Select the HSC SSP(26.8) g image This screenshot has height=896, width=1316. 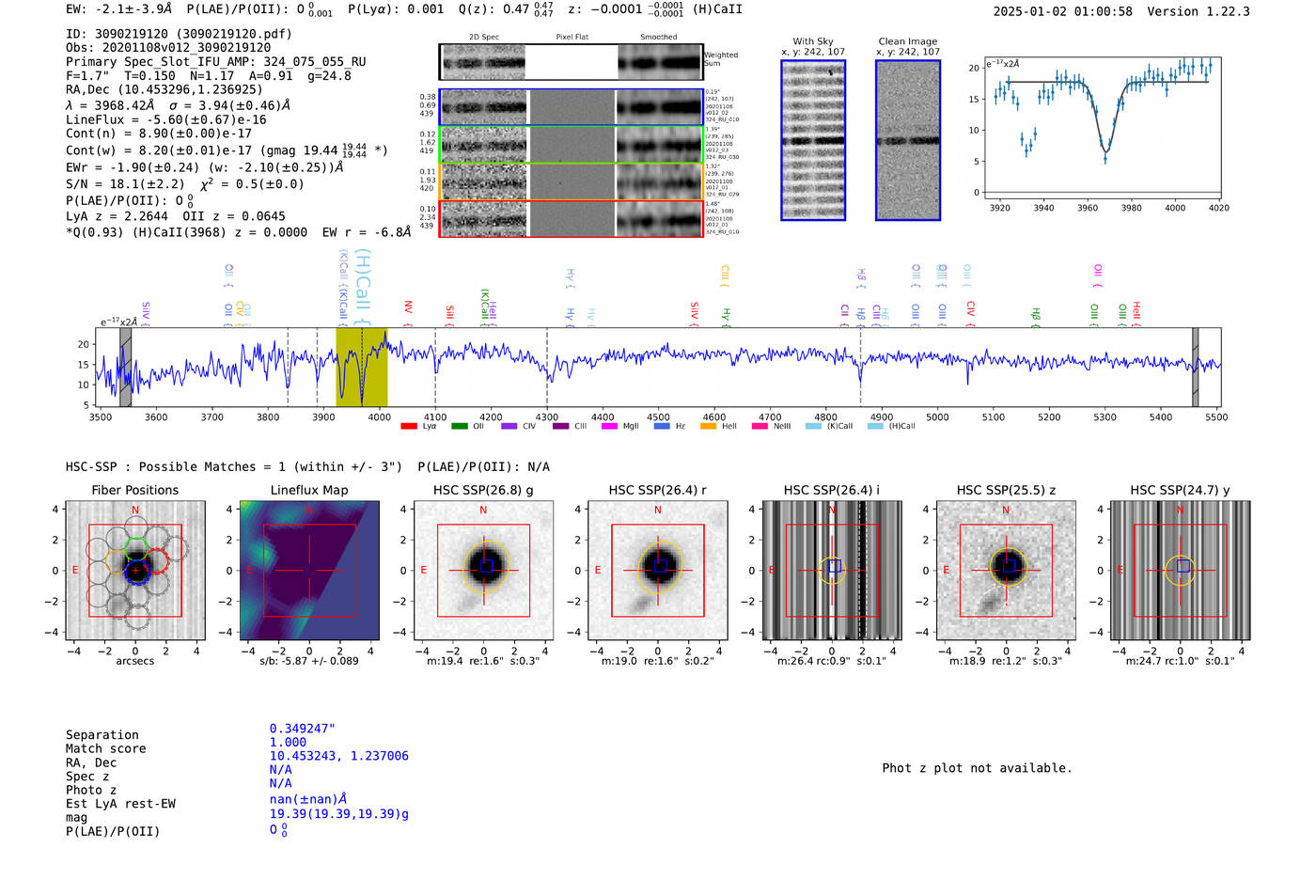click(x=483, y=571)
